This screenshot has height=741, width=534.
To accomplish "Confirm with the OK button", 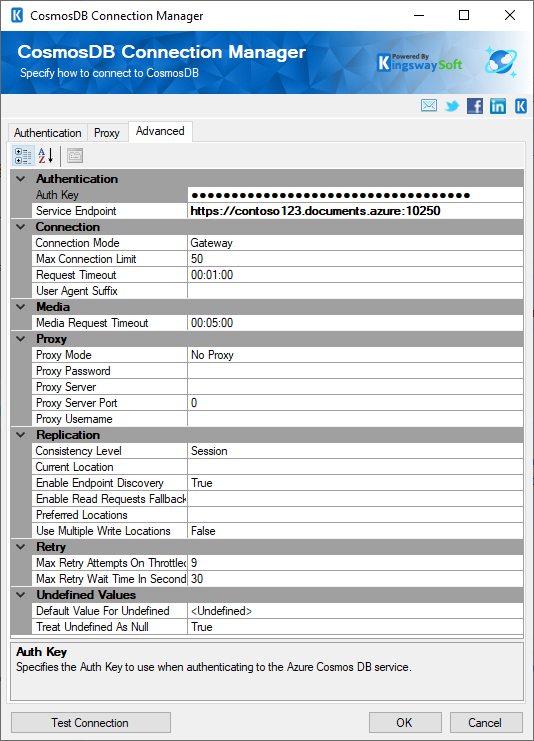I will pos(405,723).
